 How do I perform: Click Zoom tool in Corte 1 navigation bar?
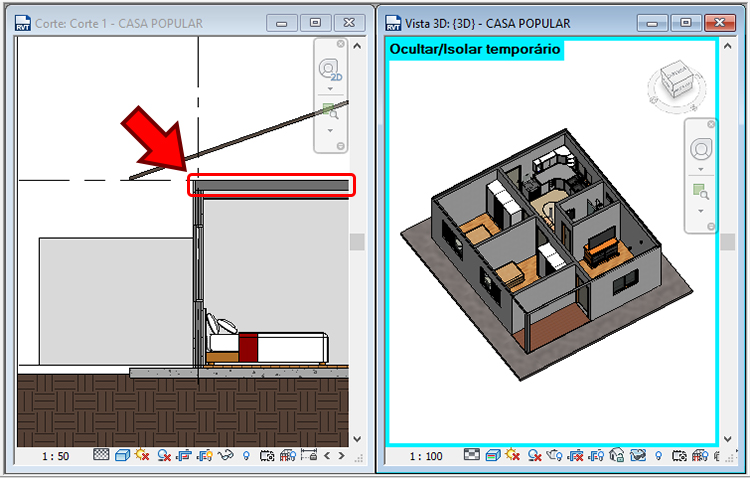(330, 111)
